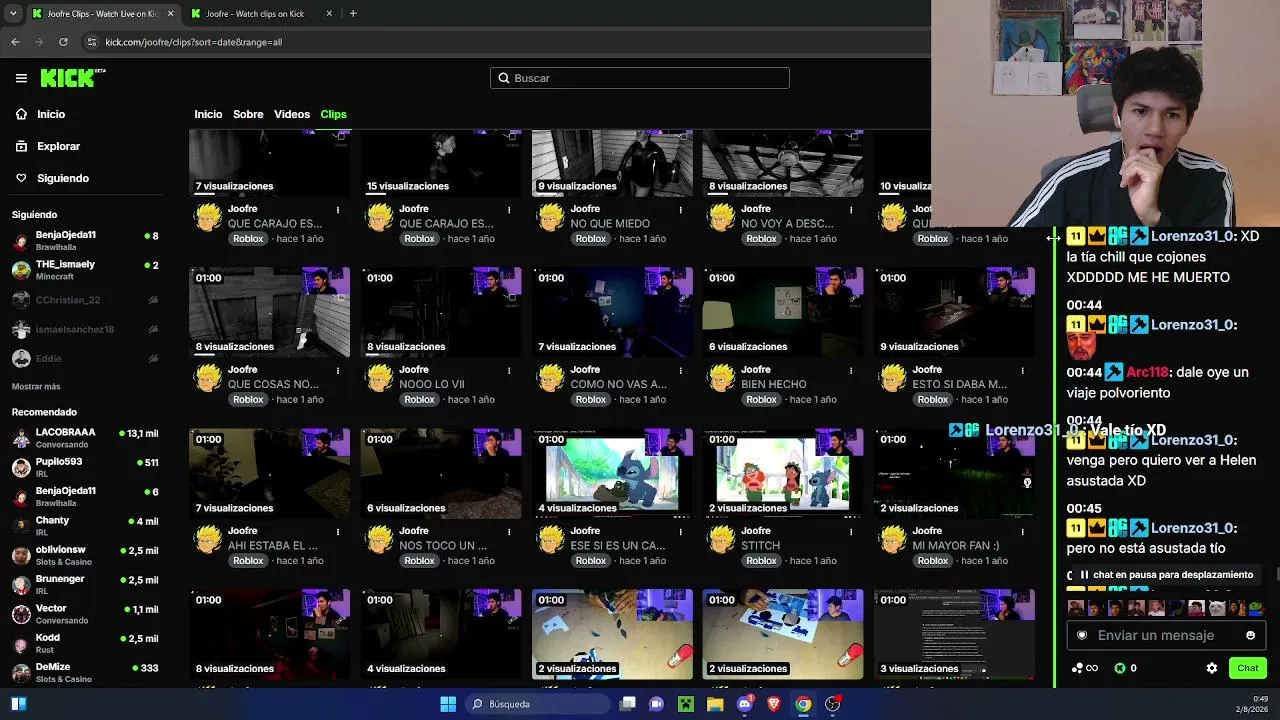
Task: Select the channel Clips tab
Action: [x=333, y=114]
